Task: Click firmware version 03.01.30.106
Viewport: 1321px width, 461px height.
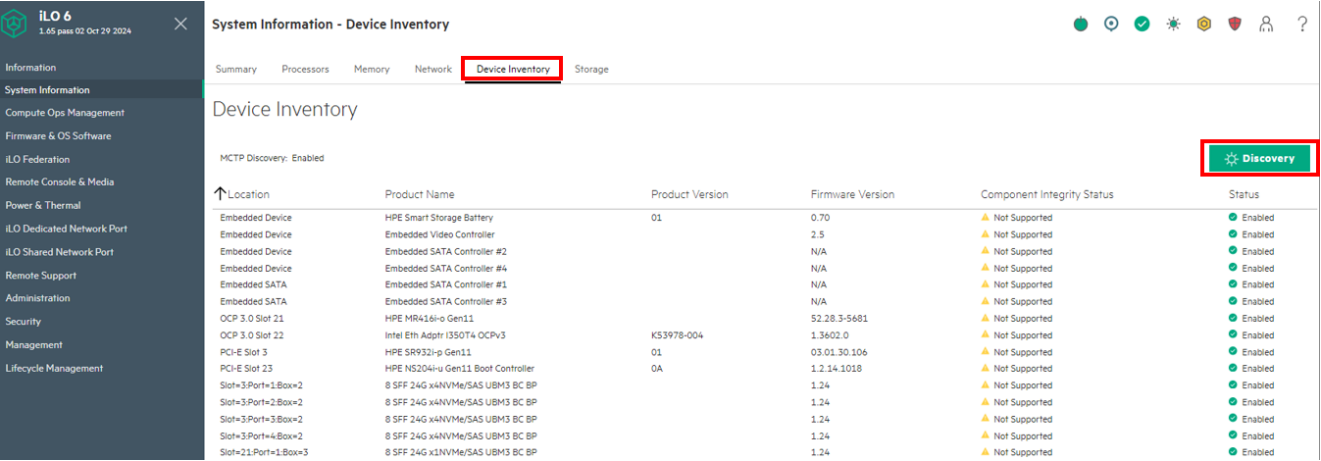Action: coord(839,351)
